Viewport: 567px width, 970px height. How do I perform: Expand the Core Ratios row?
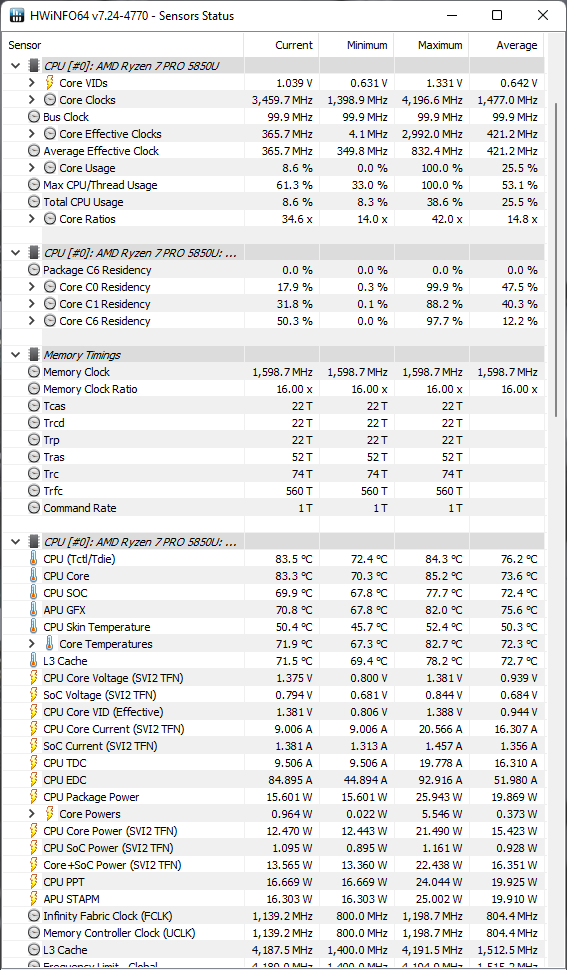[32, 219]
